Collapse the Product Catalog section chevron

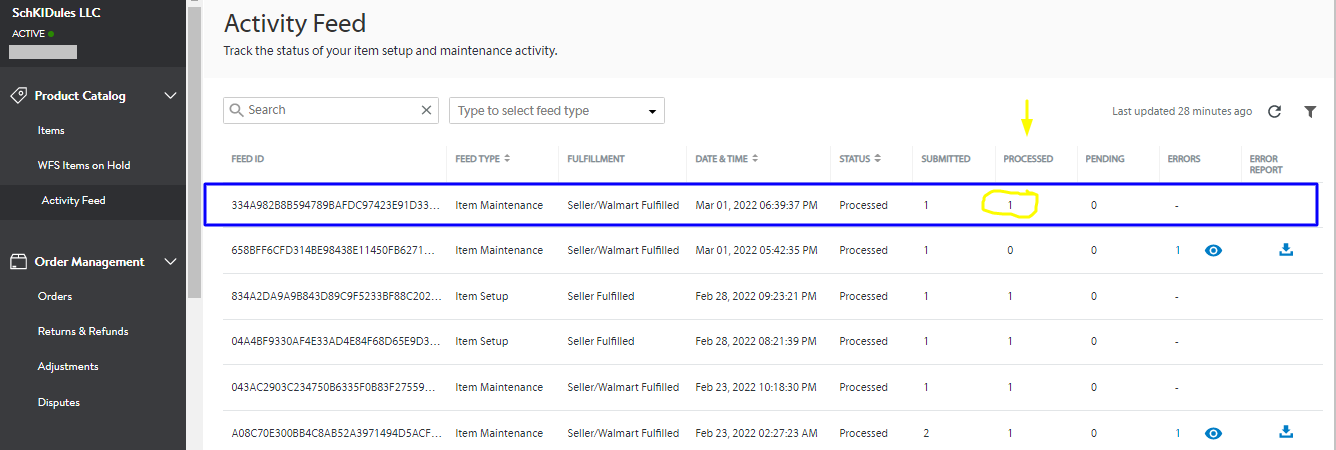click(170, 96)
